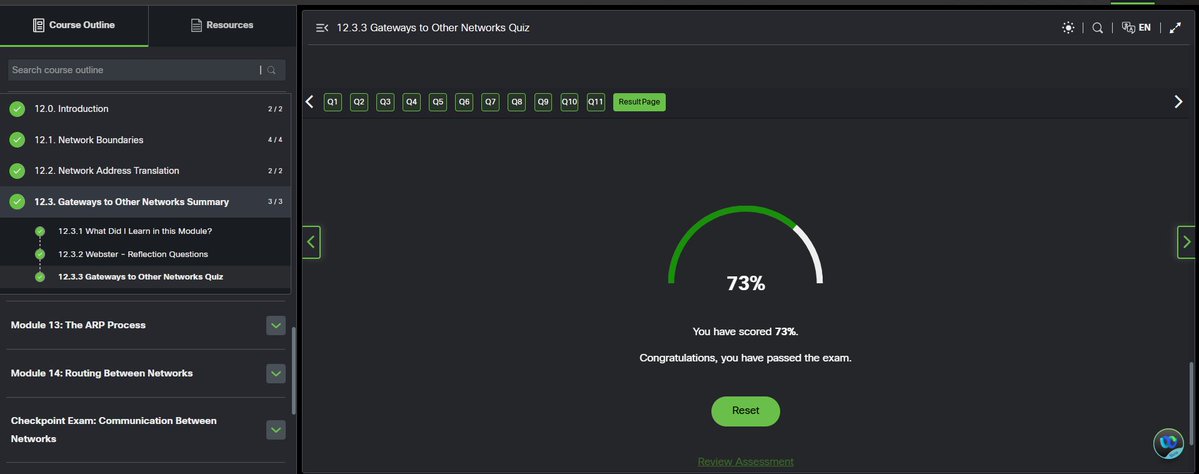Open the Review Assessment link
Viewport: 1199px width, 474px height.
[746, 462]
